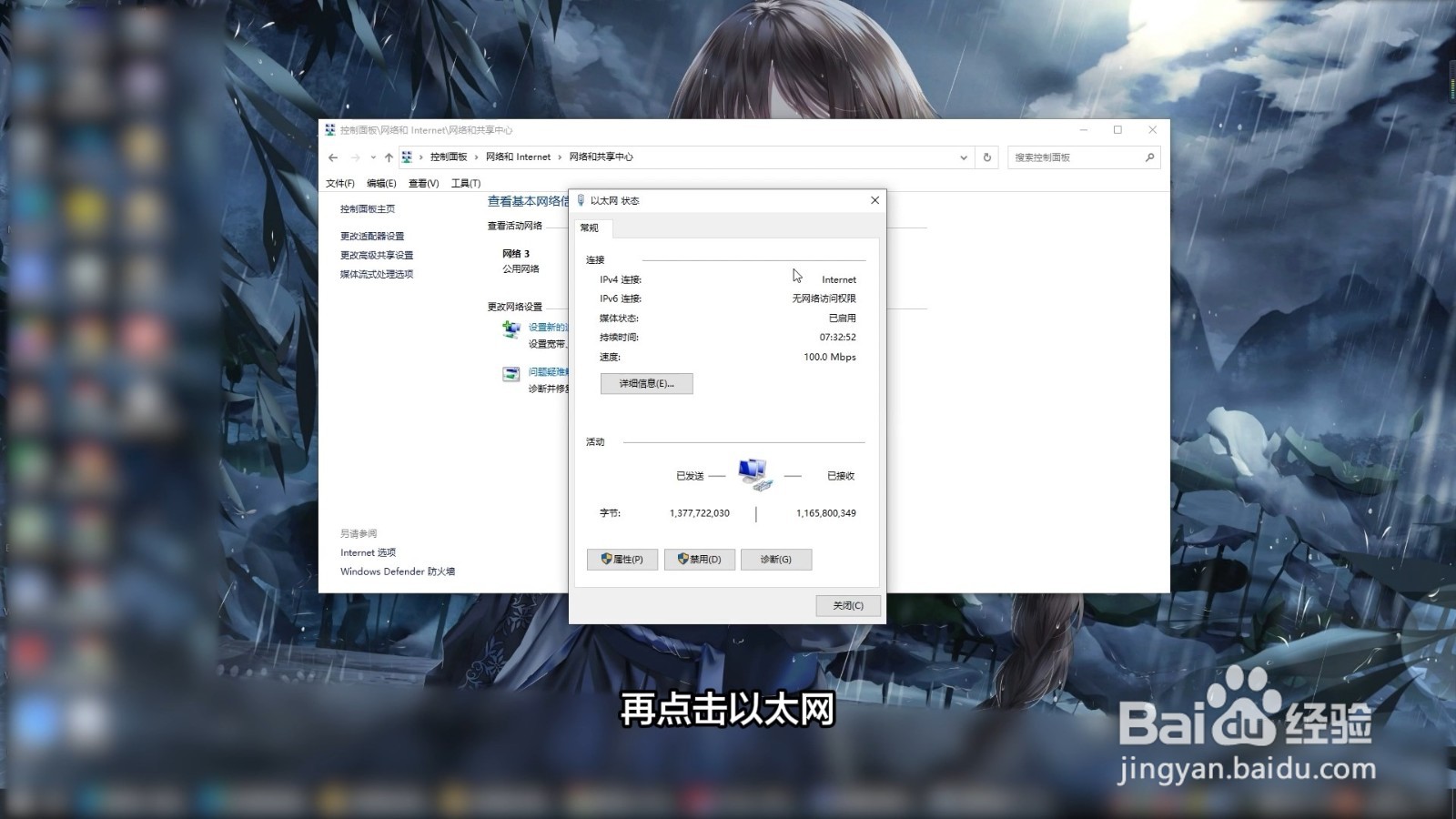Click the network computers activity icon

755,474
